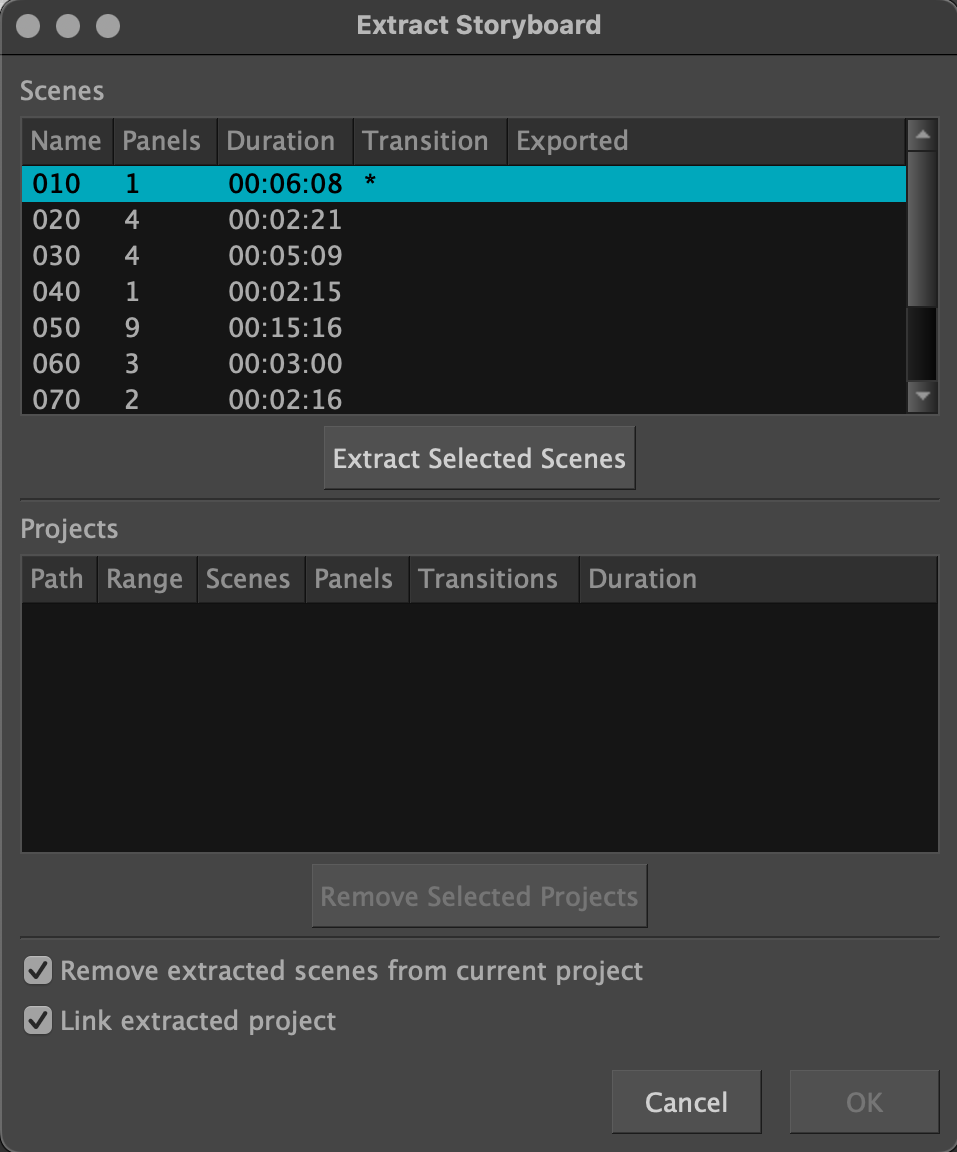Select scene 050 with 9 panels
Screen dimensions: 957x1152
(57, 328)
